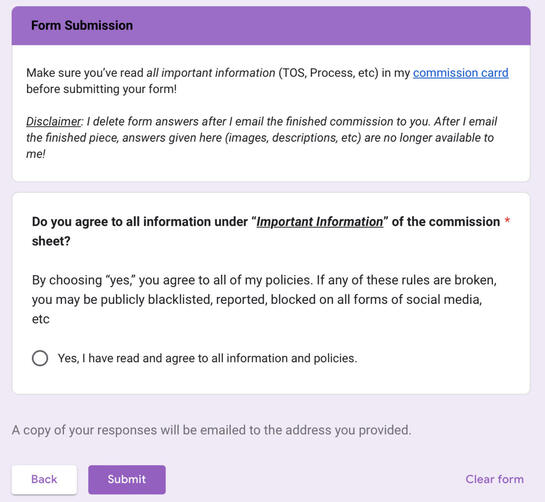Select the "Yes, I have read" radio button
Viewport: 545px width, 502px height.
tap(40, 358)
